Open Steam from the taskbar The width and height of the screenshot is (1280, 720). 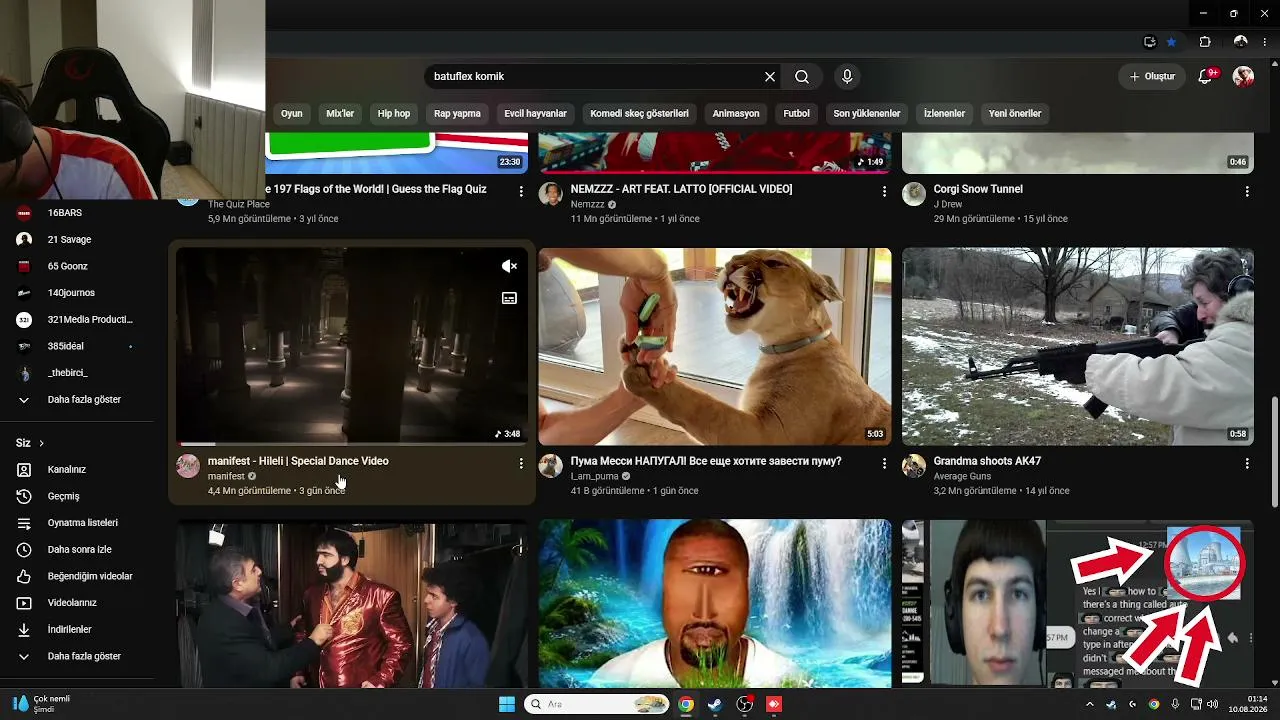click(x=715, y=704)
